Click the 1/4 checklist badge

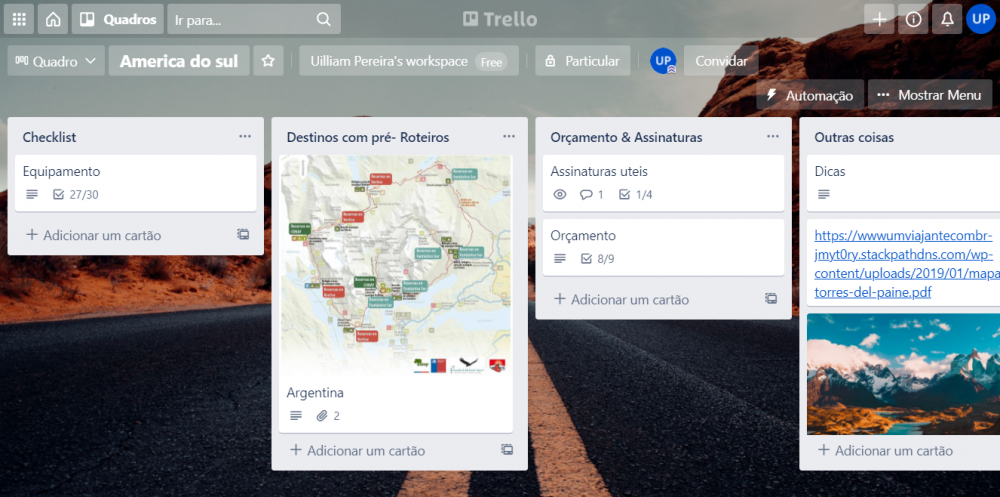tap(636, 195)
